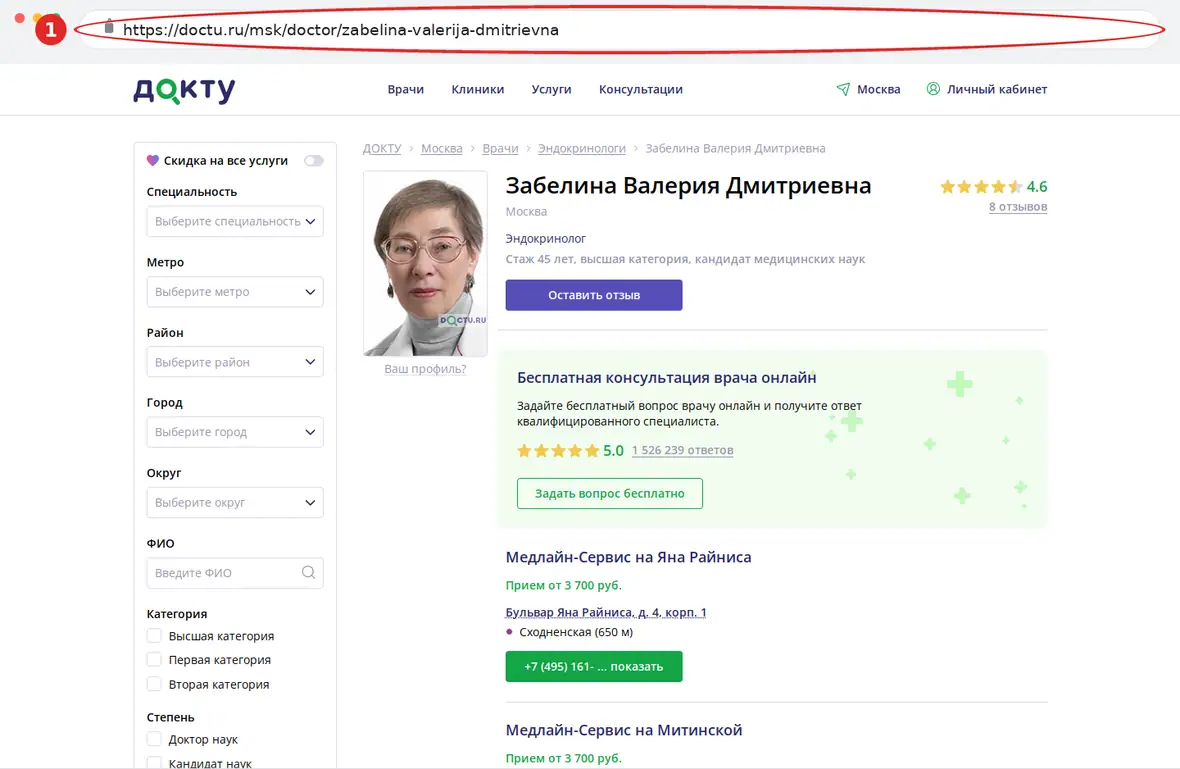This screenshot has width=1180, height=769.
Task: Open the Врачи menu item
Action: pos(406,89)
